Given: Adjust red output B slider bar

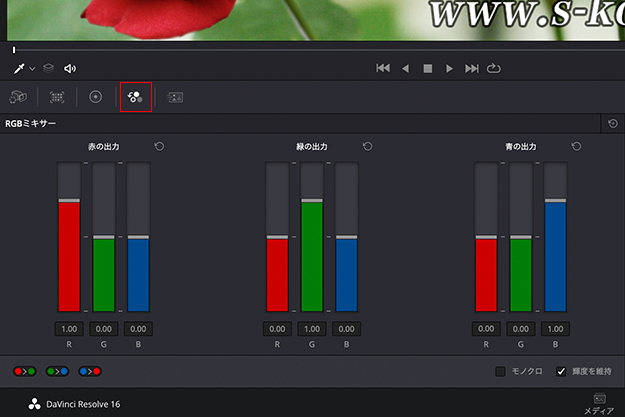Looking at the screenshot, I should pyautogui.click(x=138, y=237).
